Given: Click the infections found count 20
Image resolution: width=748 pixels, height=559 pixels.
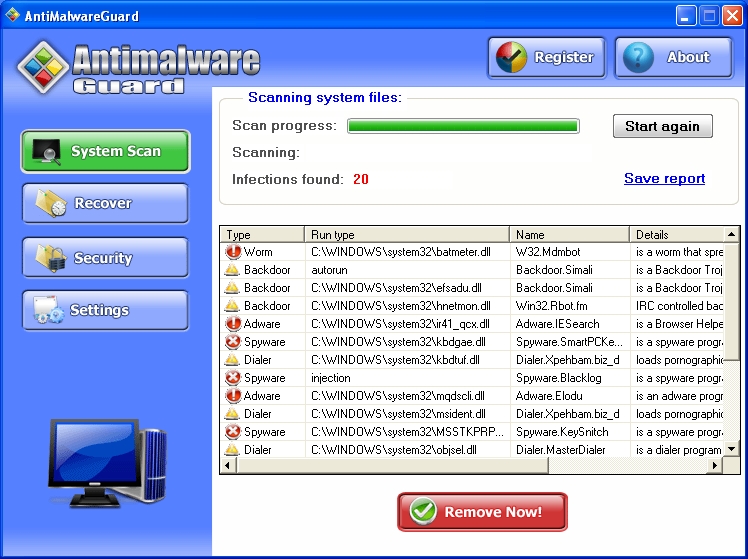Looking at the screenshot, I should [x=361, y=179].
